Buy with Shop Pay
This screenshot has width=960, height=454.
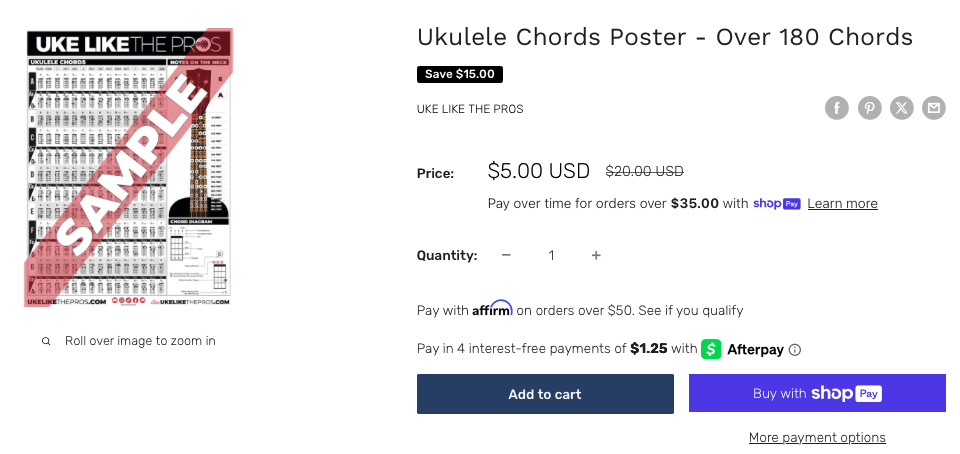(817, 394)
